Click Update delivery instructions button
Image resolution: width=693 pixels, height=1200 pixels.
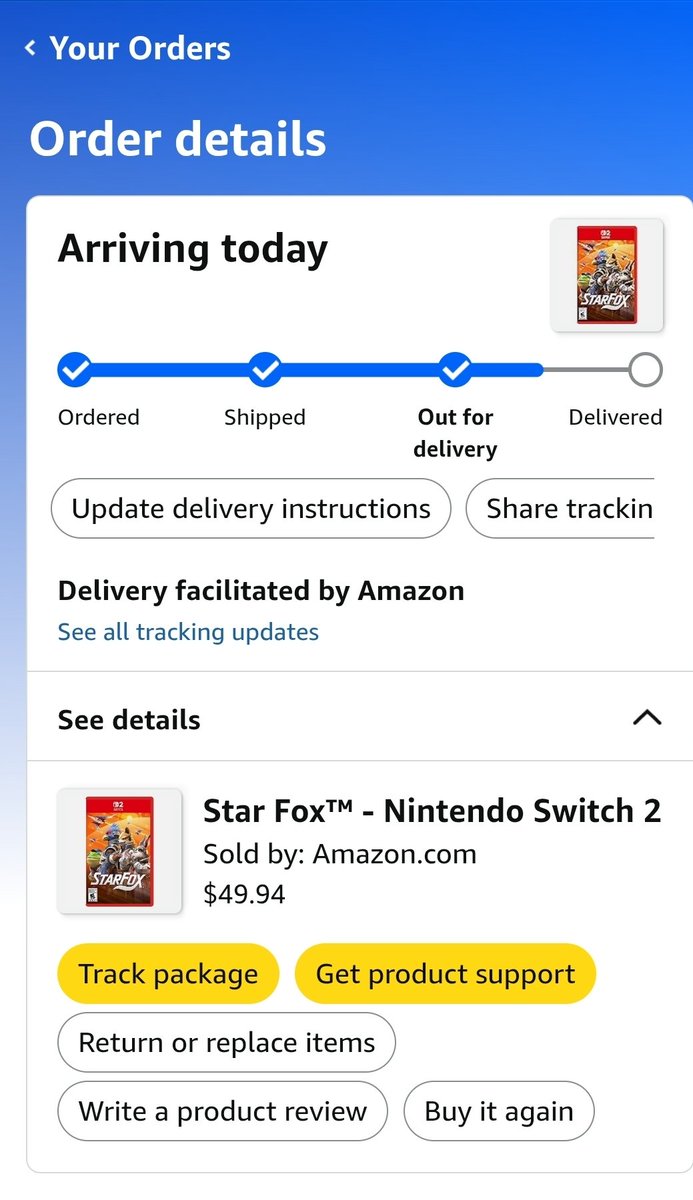tap(251, 508)
